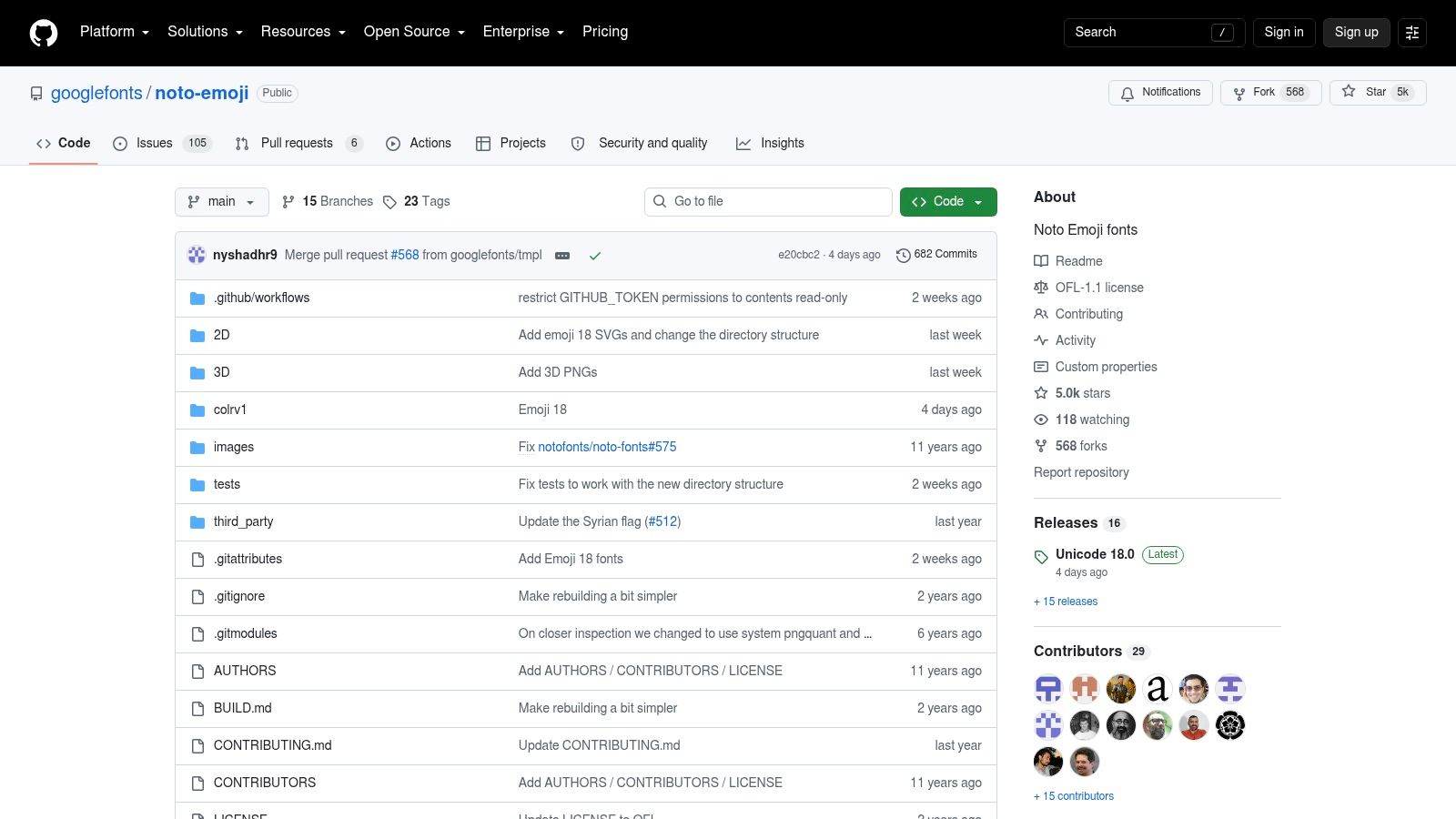Screen dimensions: 1456x819
Task: Click the letter 'a' contributor avatar
Action: click(x=1158, y=689)
